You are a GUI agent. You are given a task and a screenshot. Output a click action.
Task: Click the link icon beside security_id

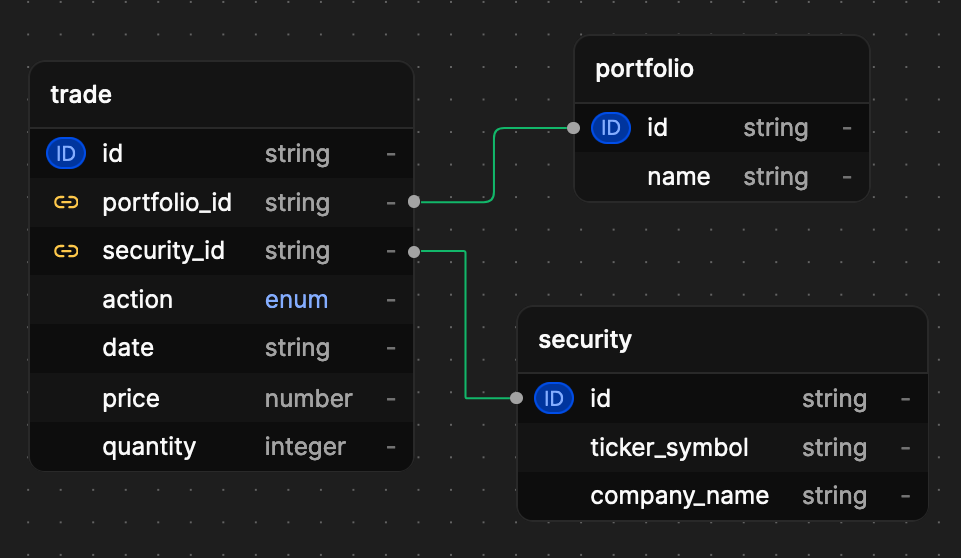66,251
